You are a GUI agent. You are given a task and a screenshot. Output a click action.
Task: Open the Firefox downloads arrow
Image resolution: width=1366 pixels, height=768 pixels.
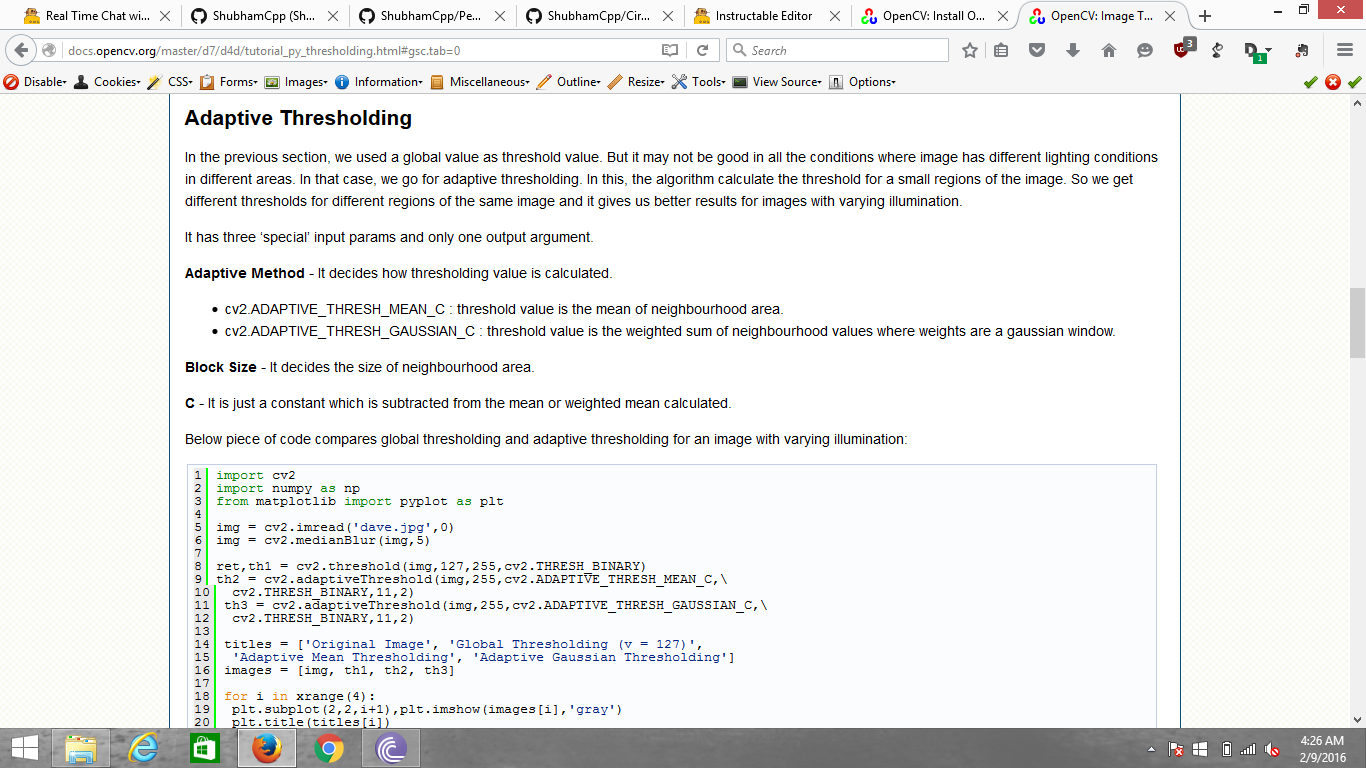pos(1073,49)
